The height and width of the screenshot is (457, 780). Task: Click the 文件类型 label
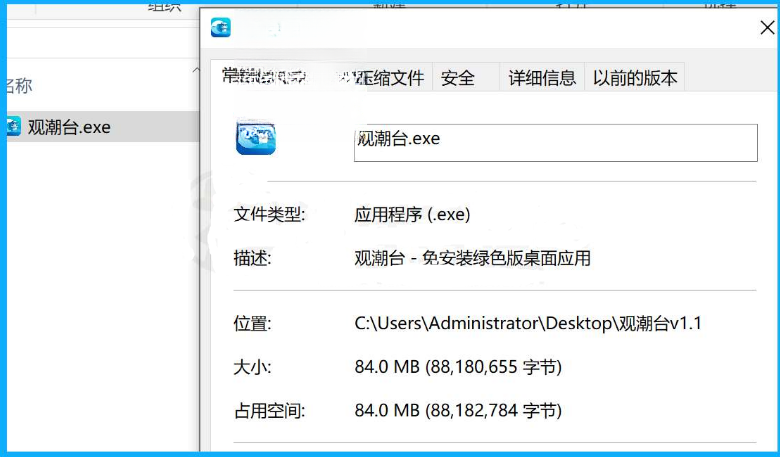click(269, 214)
